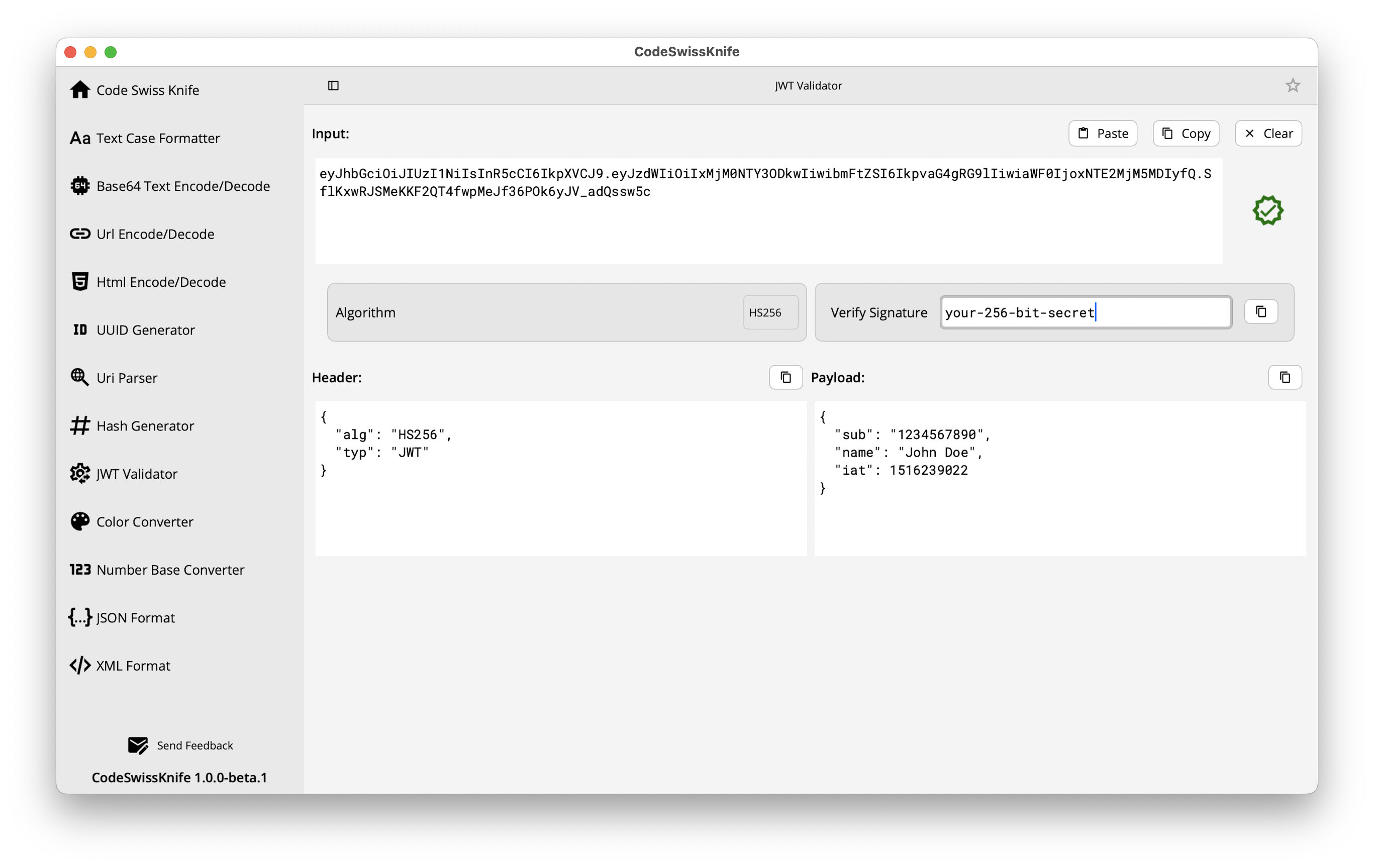Click inside the JWT token input area

point(768,210)
